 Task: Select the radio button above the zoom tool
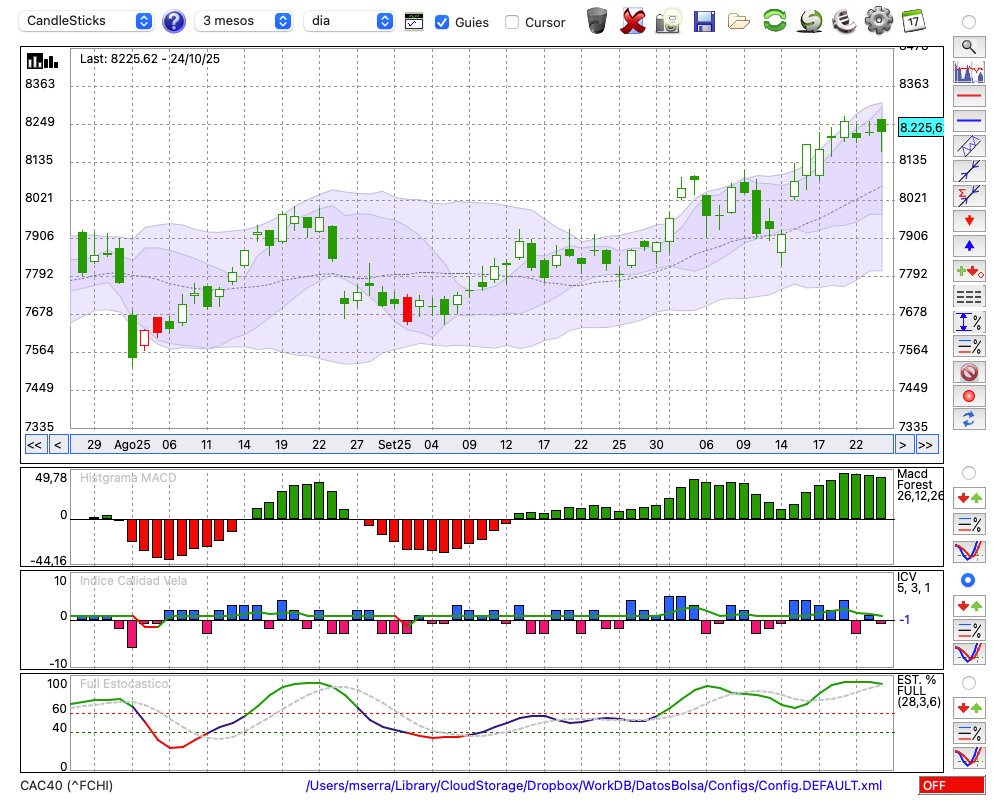(969, 22)
